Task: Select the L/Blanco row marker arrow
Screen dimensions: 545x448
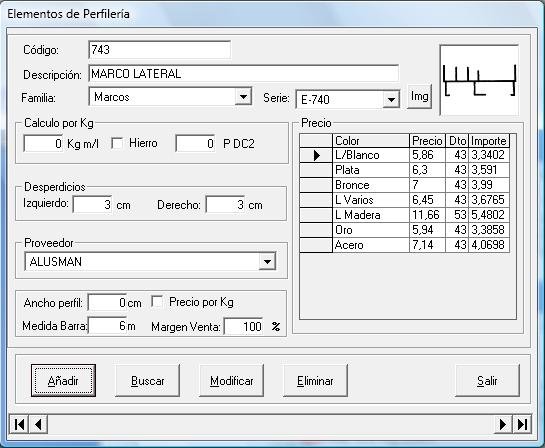Action: pyautogui.click(x=316, y=155)
